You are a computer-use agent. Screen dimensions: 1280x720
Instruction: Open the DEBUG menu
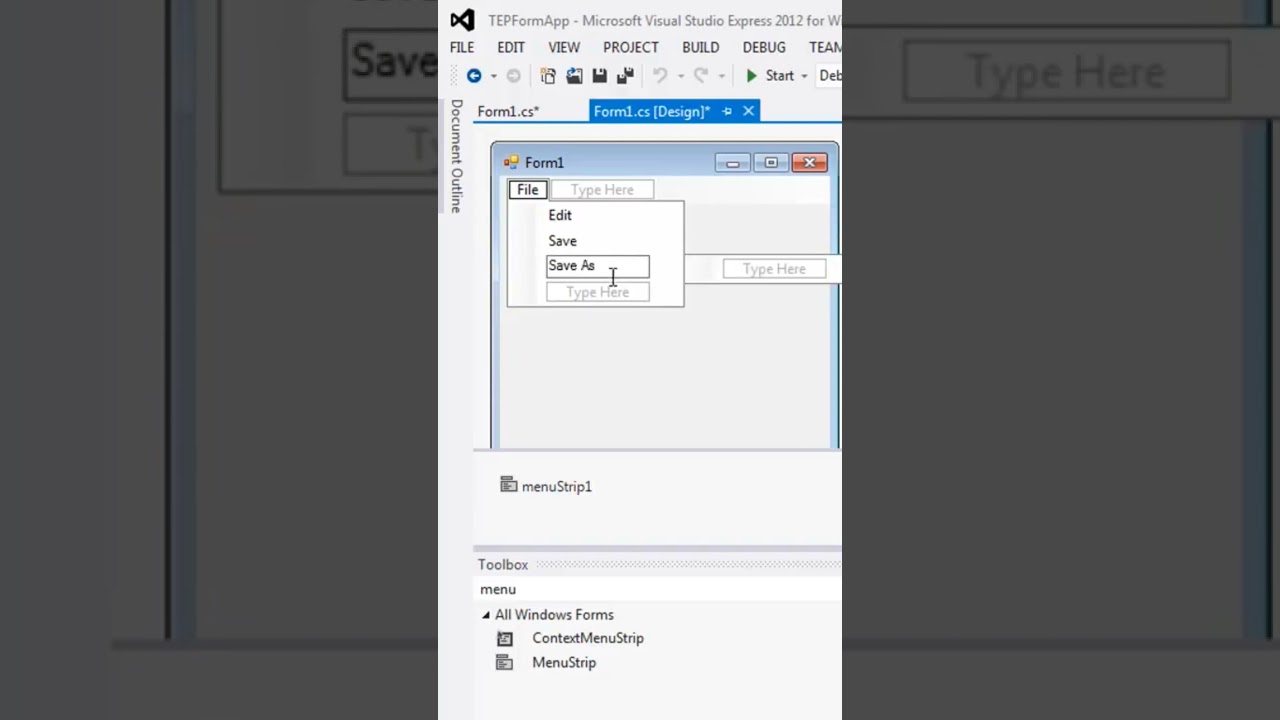(764, 47)
